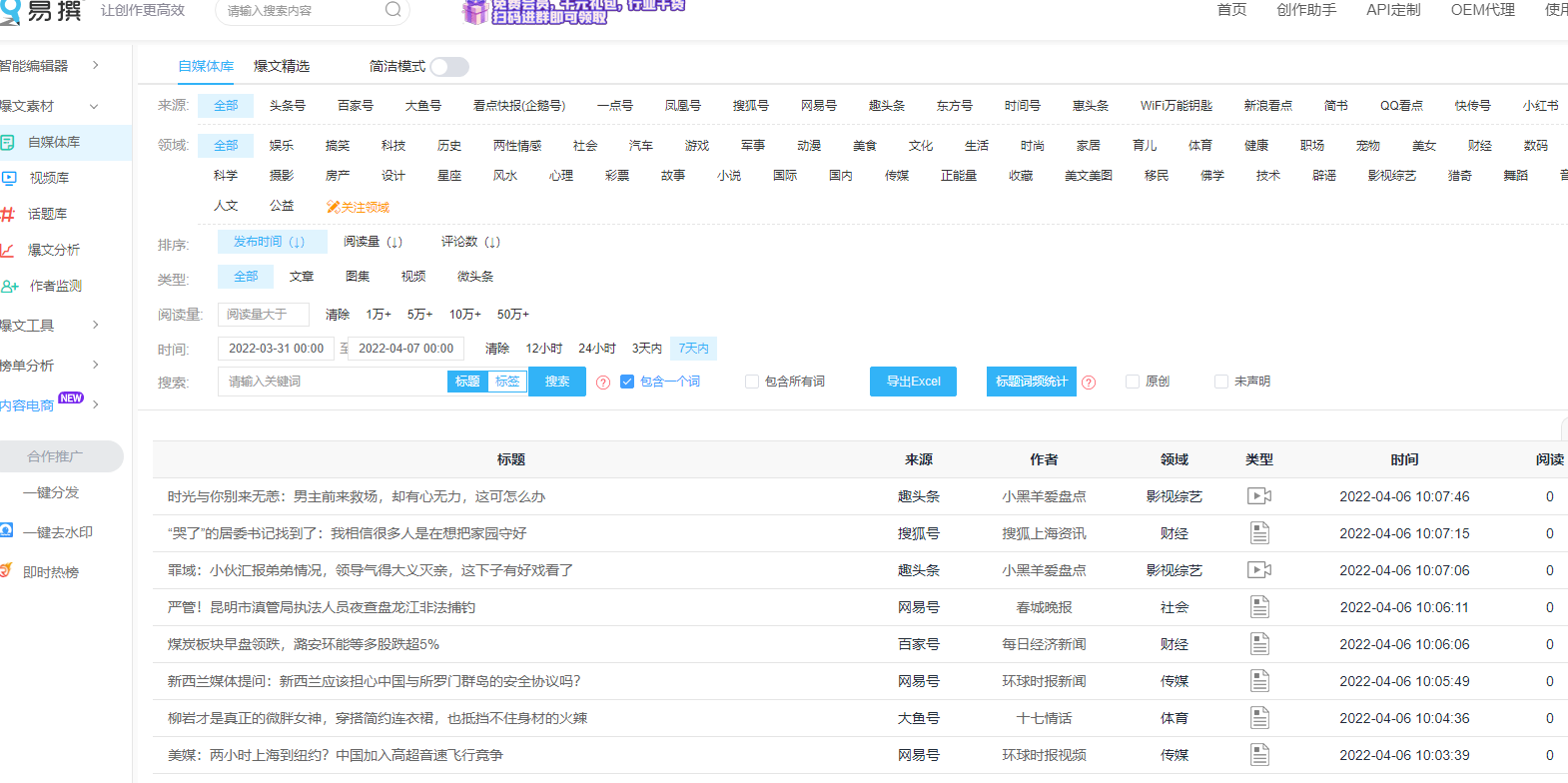Open article 严管！昆明市滇管局执法人员夜查
Image resolution: width=1568 pixels, height=783 pixels.
click(x=322, y=607)
